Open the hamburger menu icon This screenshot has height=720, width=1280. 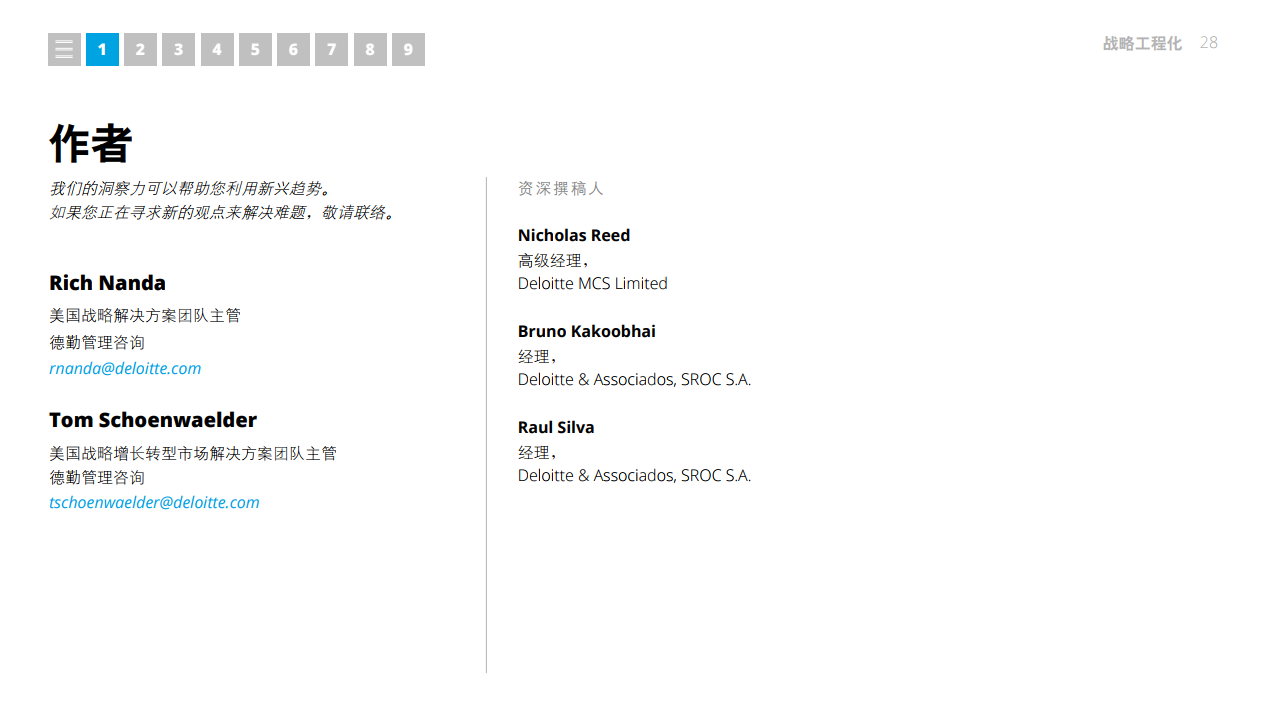64,49
